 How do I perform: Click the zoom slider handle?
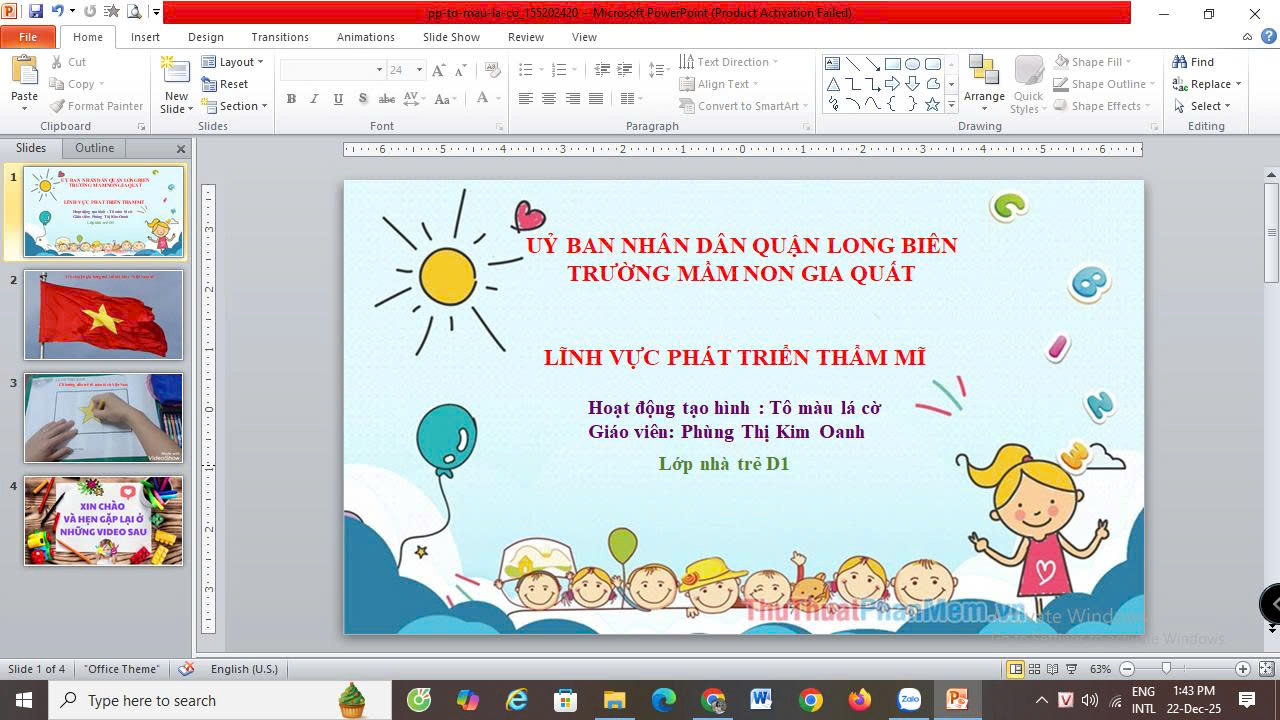[1166, 669]
